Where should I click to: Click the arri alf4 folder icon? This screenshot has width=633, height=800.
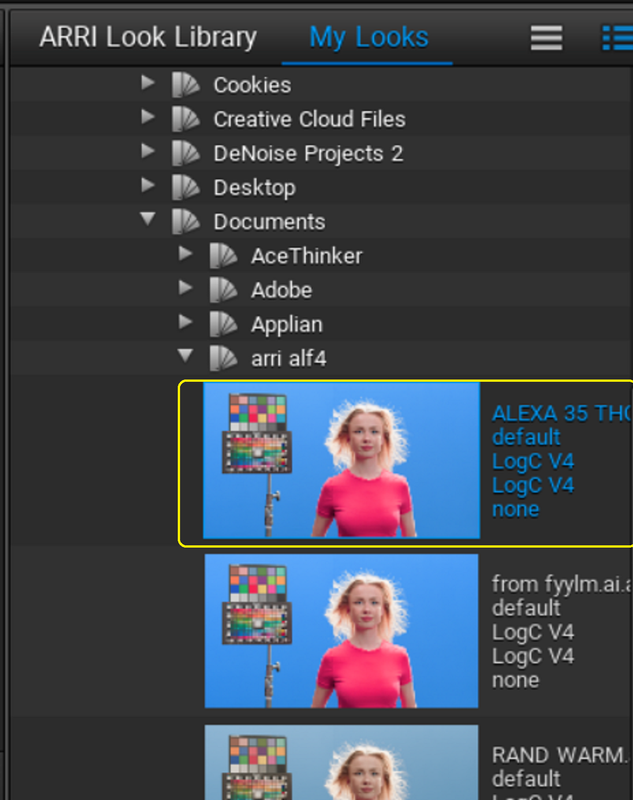[223, 358]
